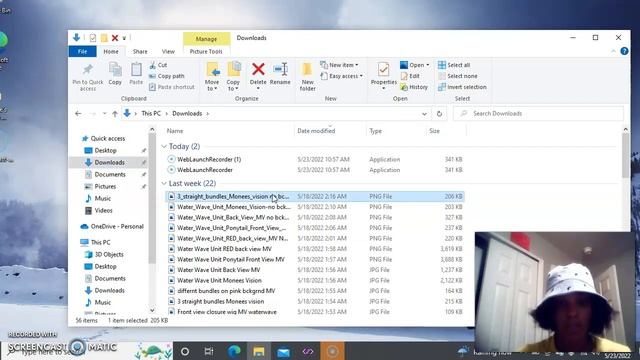The image size is (640, 360).
Task: Open the Copy to menu
Action: coord(233,77)
